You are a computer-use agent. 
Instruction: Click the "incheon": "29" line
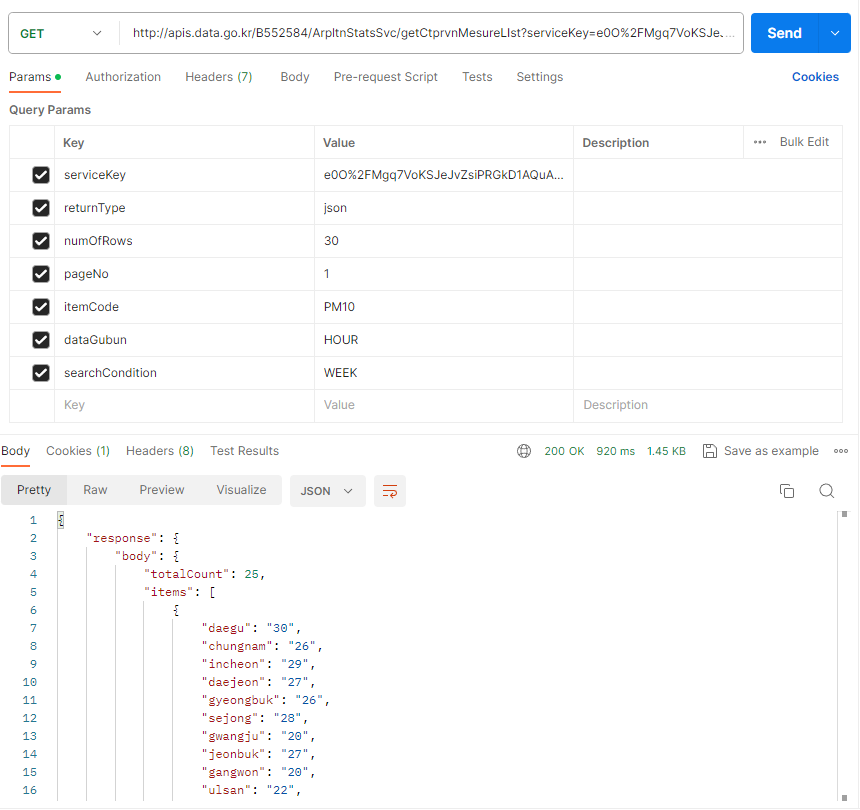(x=258, y=664)
